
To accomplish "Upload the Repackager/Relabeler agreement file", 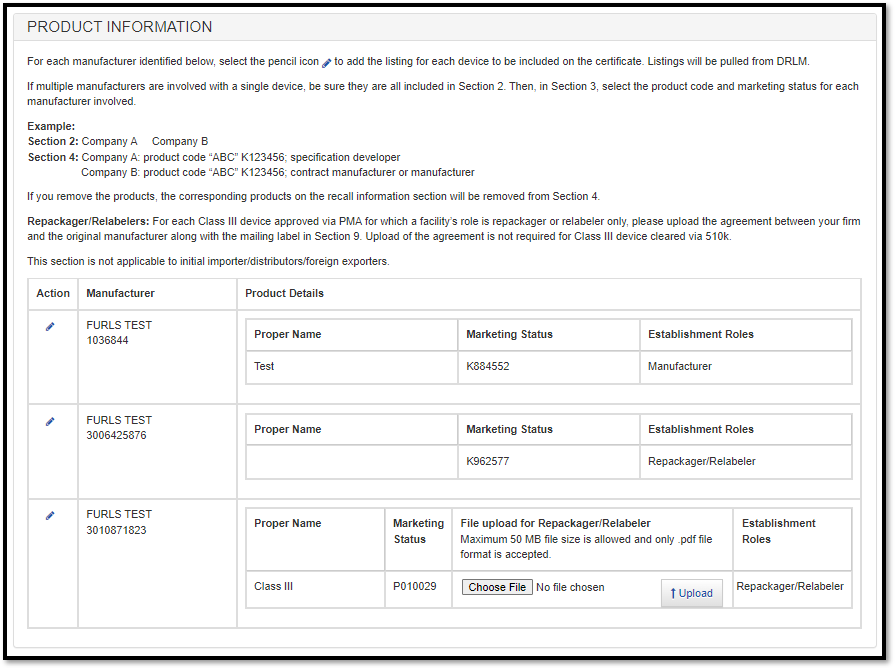I will click(x=691, y=593).
